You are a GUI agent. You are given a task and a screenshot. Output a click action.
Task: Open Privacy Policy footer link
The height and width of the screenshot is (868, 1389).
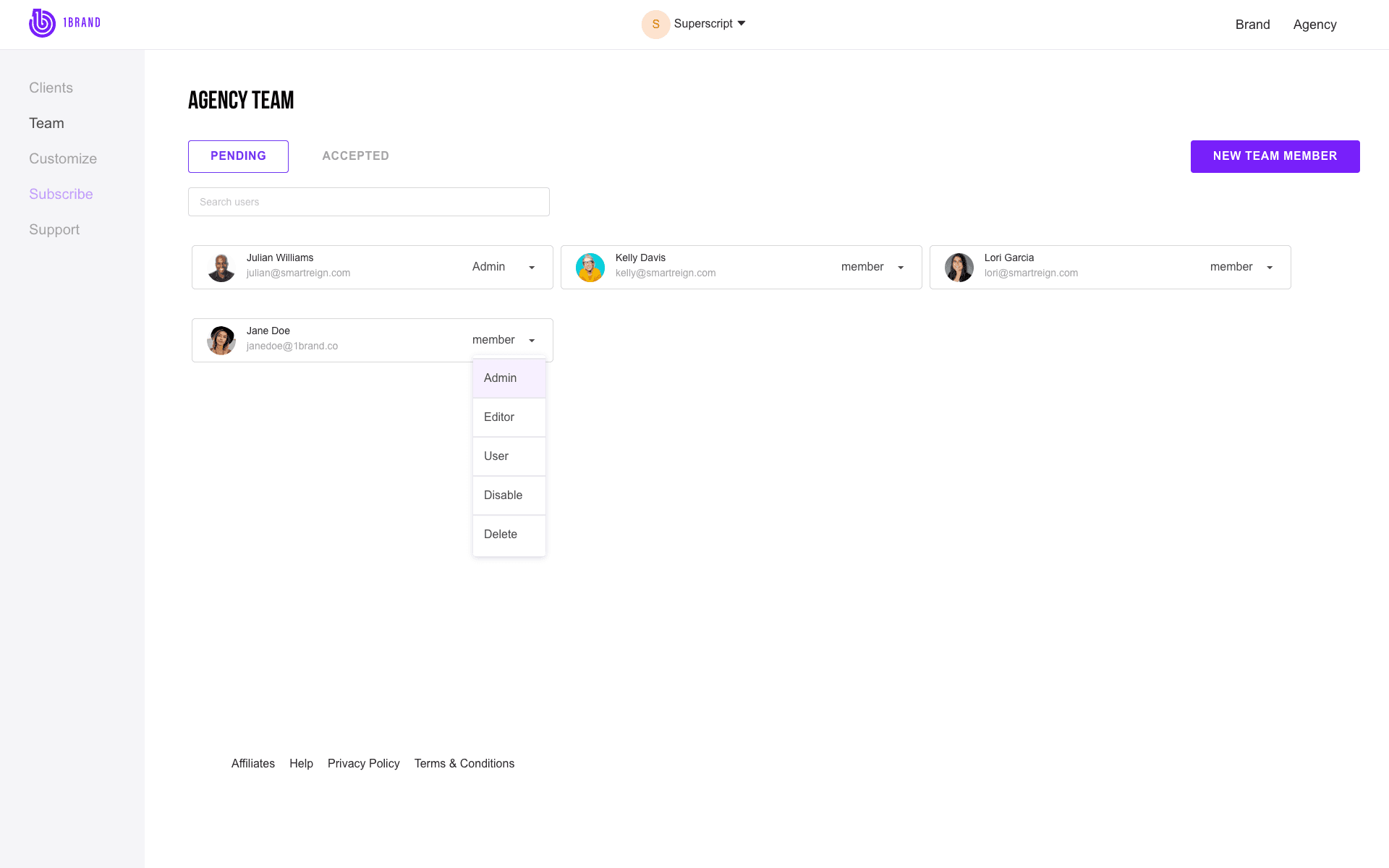tap(363, 764)
